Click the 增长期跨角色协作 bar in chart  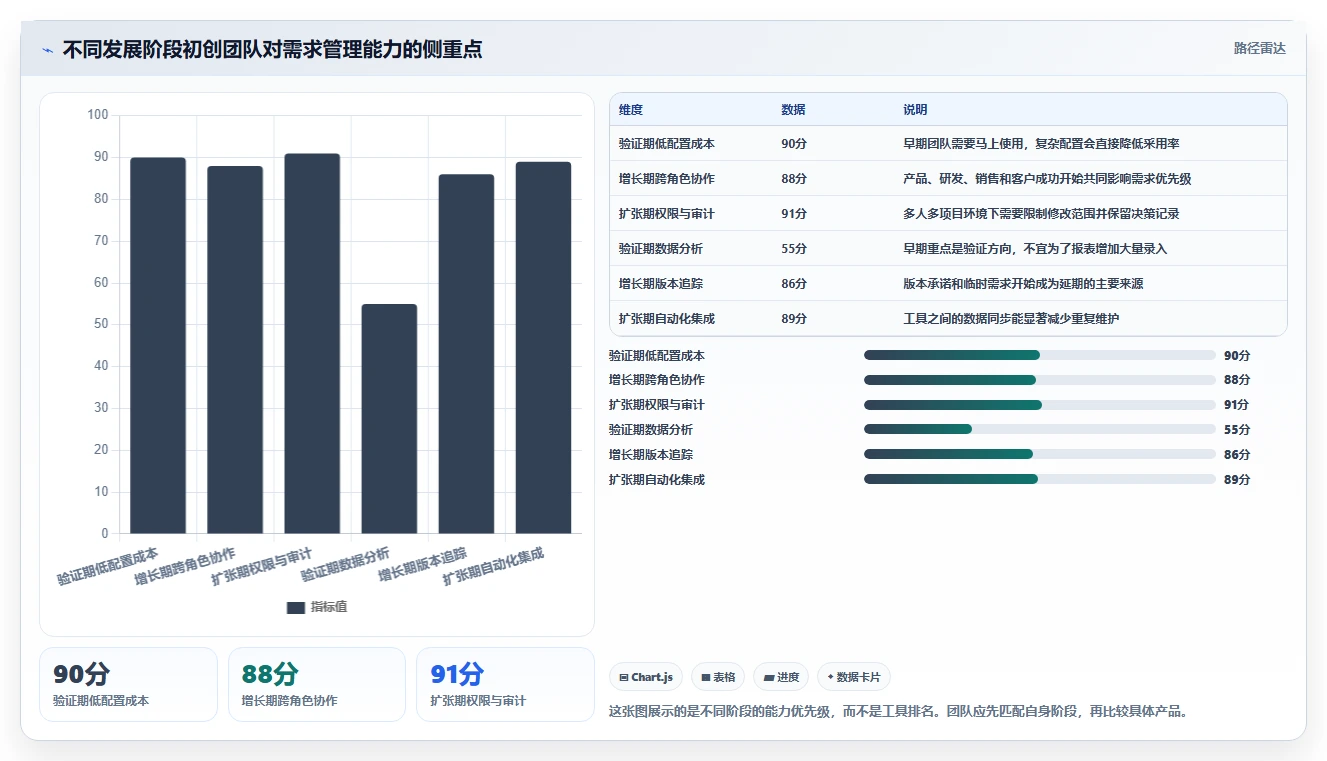point(235,349)
